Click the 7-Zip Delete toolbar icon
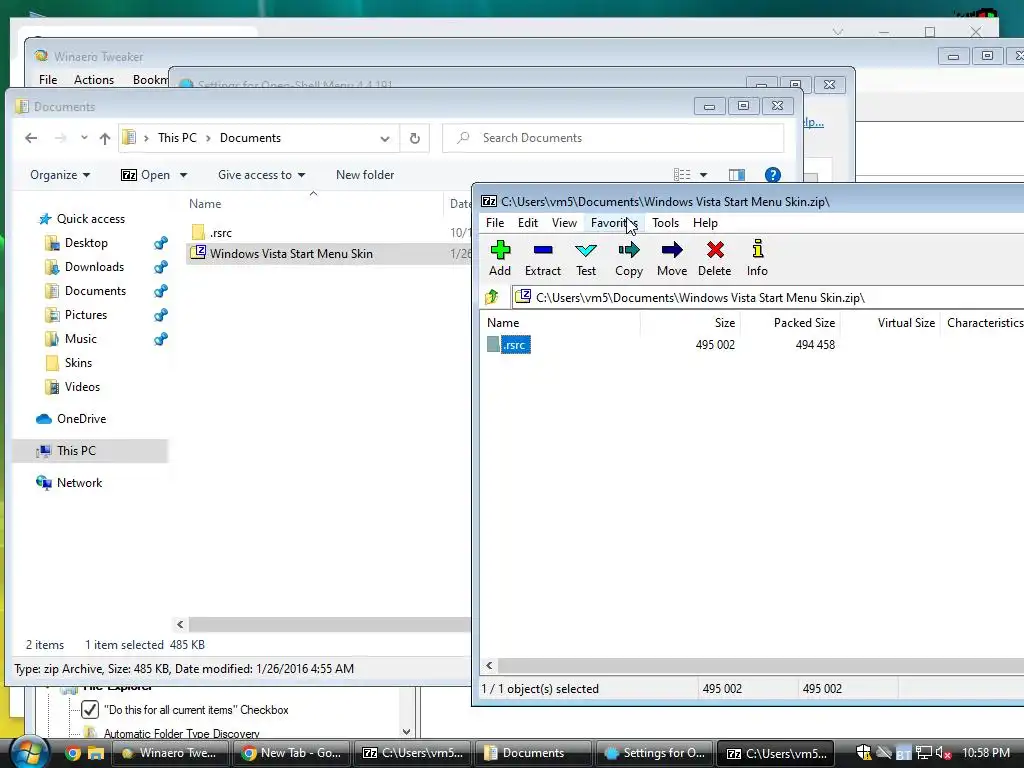Viewport: 1024px width, 768px height. pyautogui.click(x=714, y=258)
